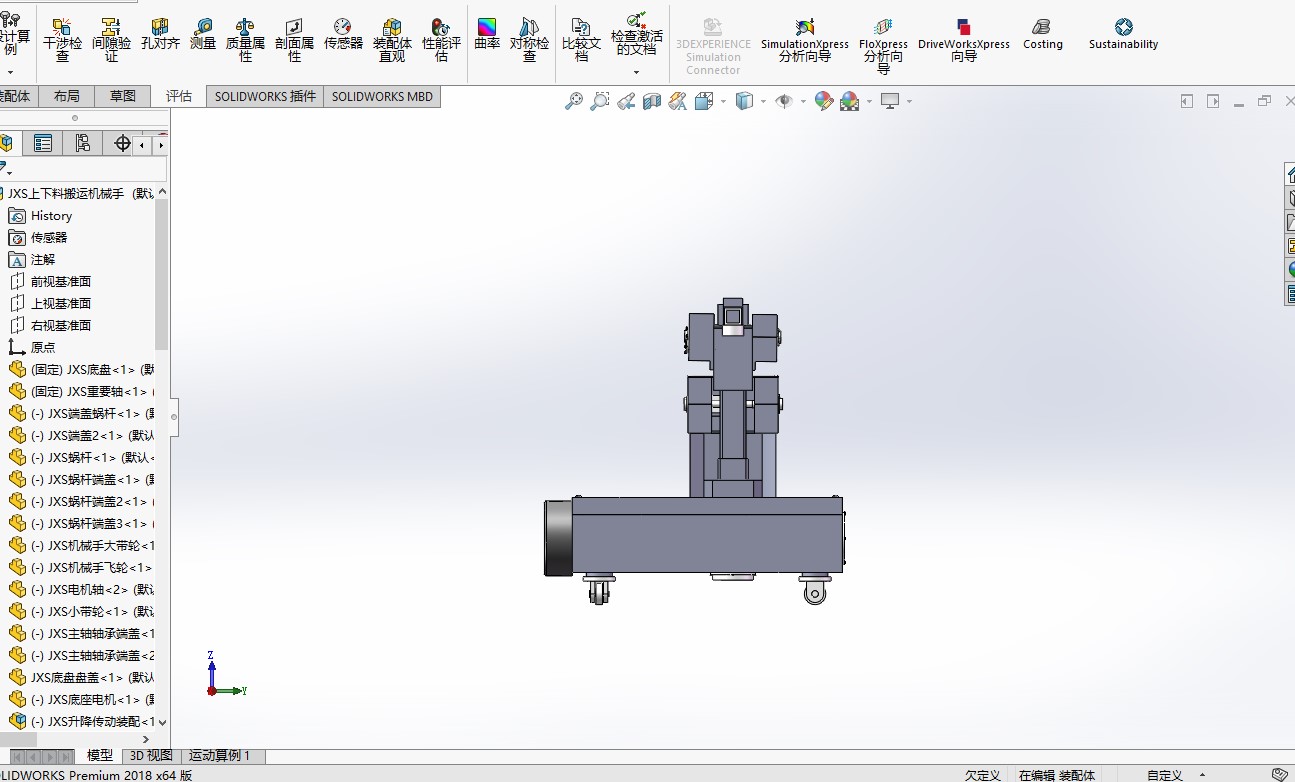Screen dimensions: 1295x782
Task: Click the Zoom to Area icon
Action: 600,101
